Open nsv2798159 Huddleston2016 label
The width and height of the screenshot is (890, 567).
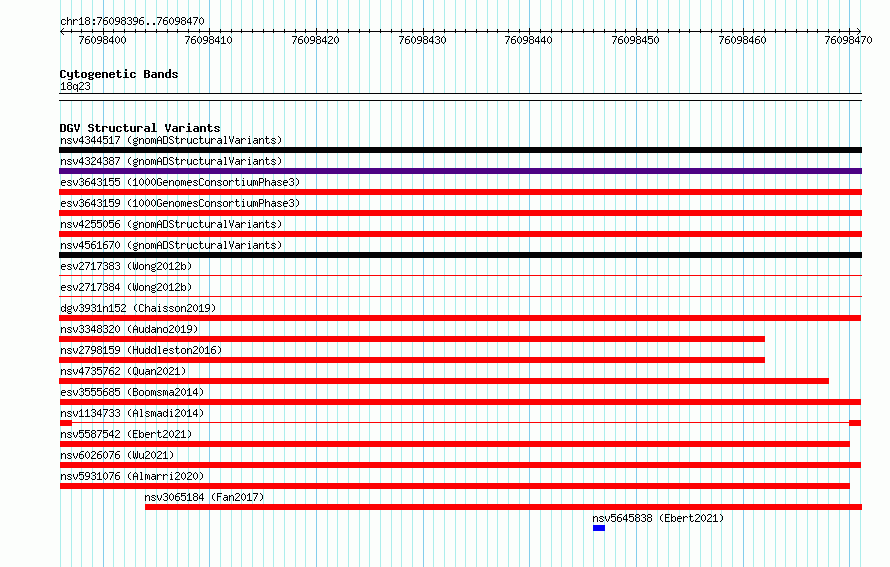pos(141,350)
